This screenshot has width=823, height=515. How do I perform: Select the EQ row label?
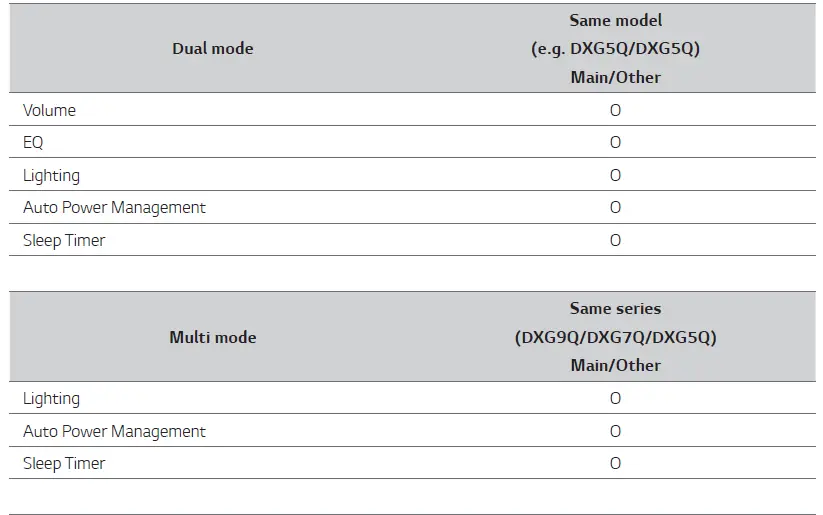coord(33,142)
